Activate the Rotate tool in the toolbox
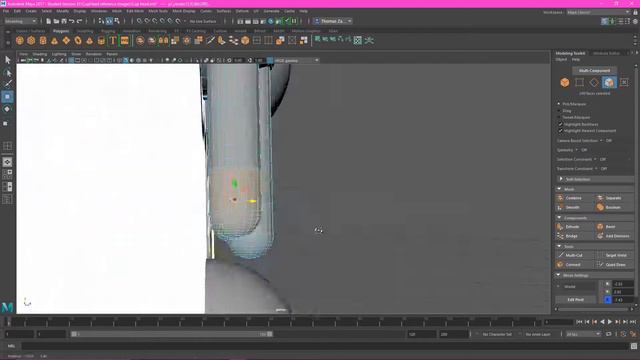Image resolution: width=640 pixels, height=360 pixels. click(x=7, y=109)
